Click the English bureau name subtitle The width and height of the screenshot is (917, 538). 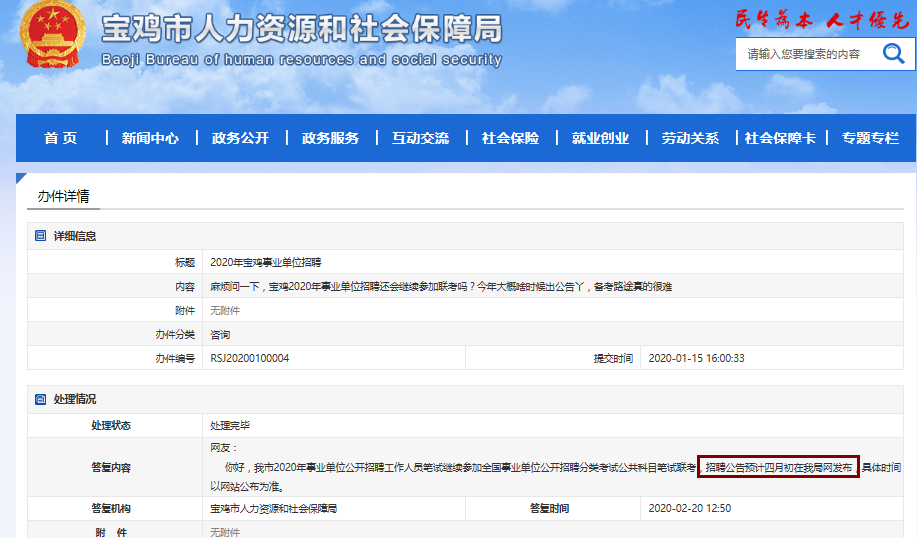click(x=302, y=59)
